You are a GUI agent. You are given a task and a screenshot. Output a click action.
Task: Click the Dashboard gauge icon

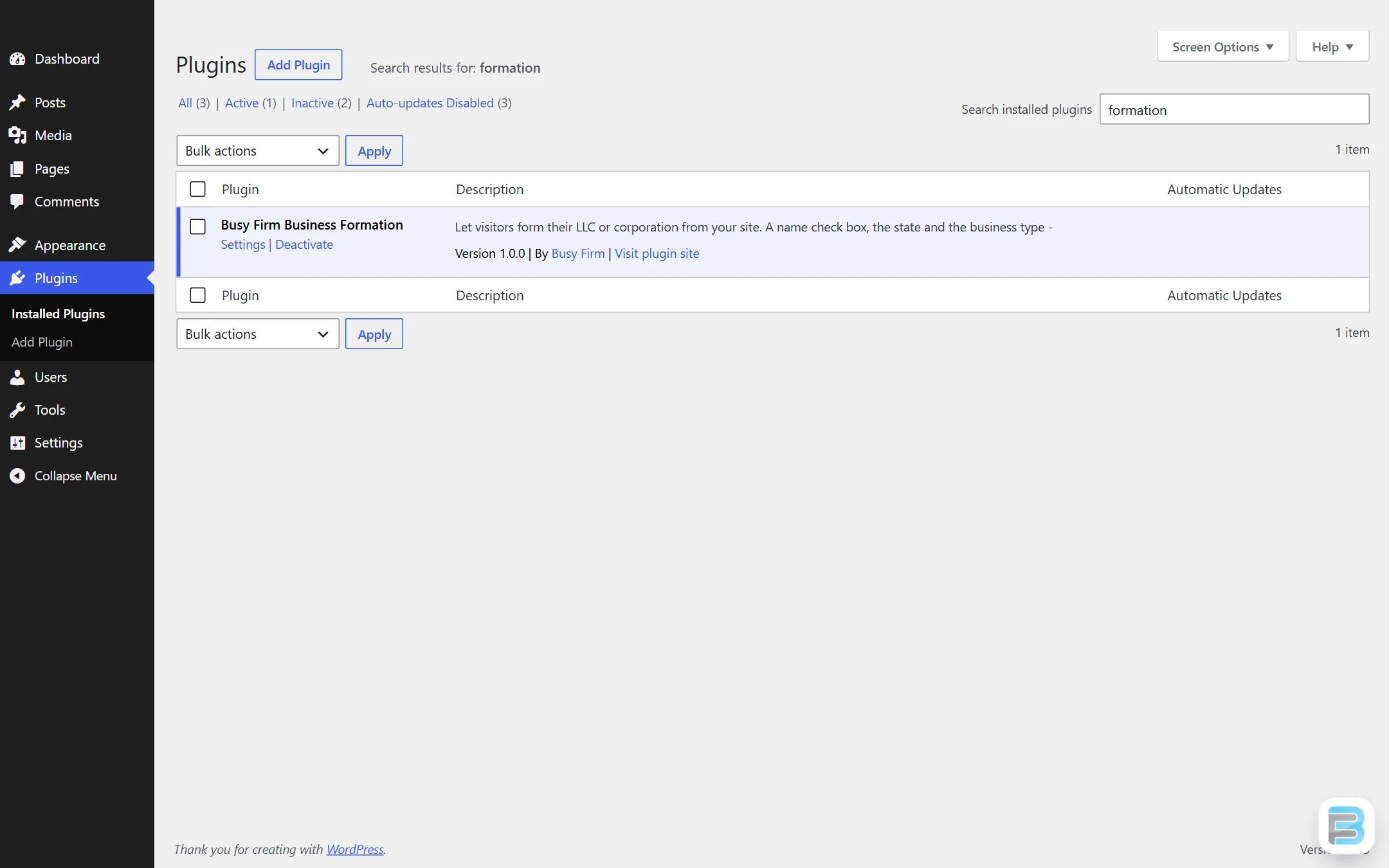[17, 59]
